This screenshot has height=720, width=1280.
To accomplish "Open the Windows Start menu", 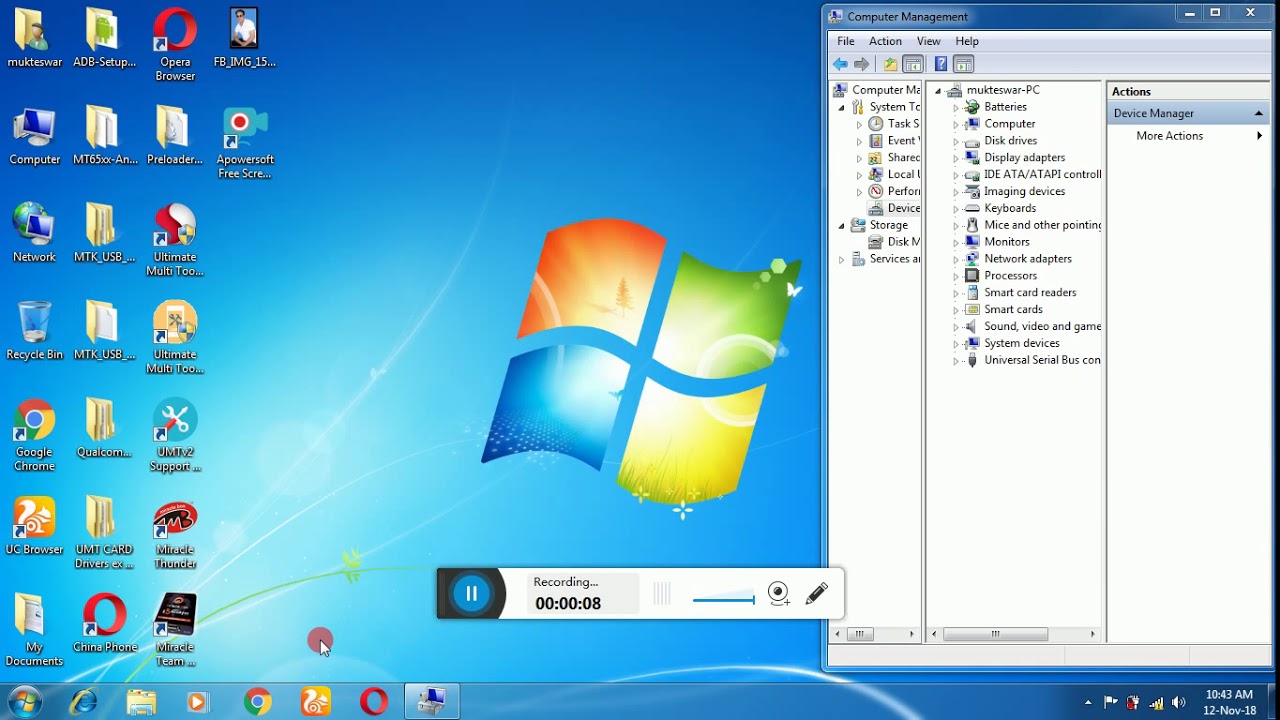I will (x=24, y=702).
